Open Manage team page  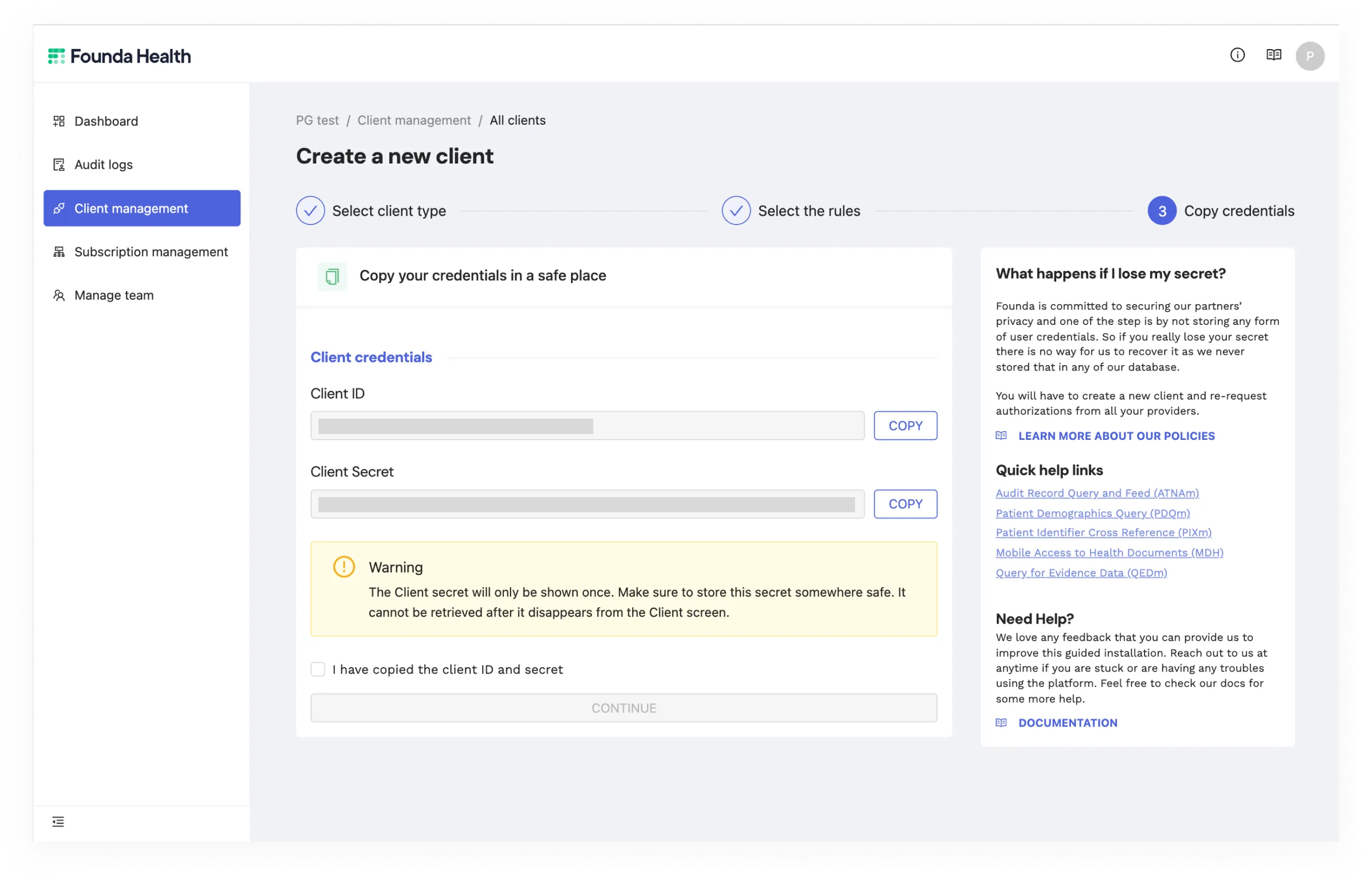[142, 295]
